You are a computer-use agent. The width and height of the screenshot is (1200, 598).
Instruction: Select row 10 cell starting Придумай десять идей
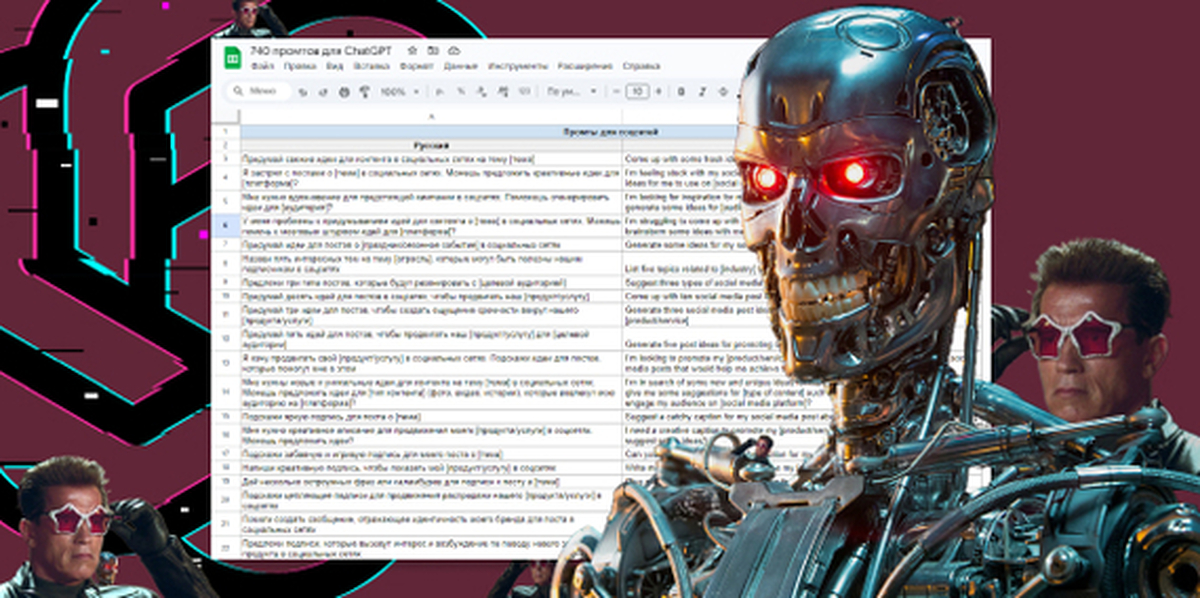[430, 297]
